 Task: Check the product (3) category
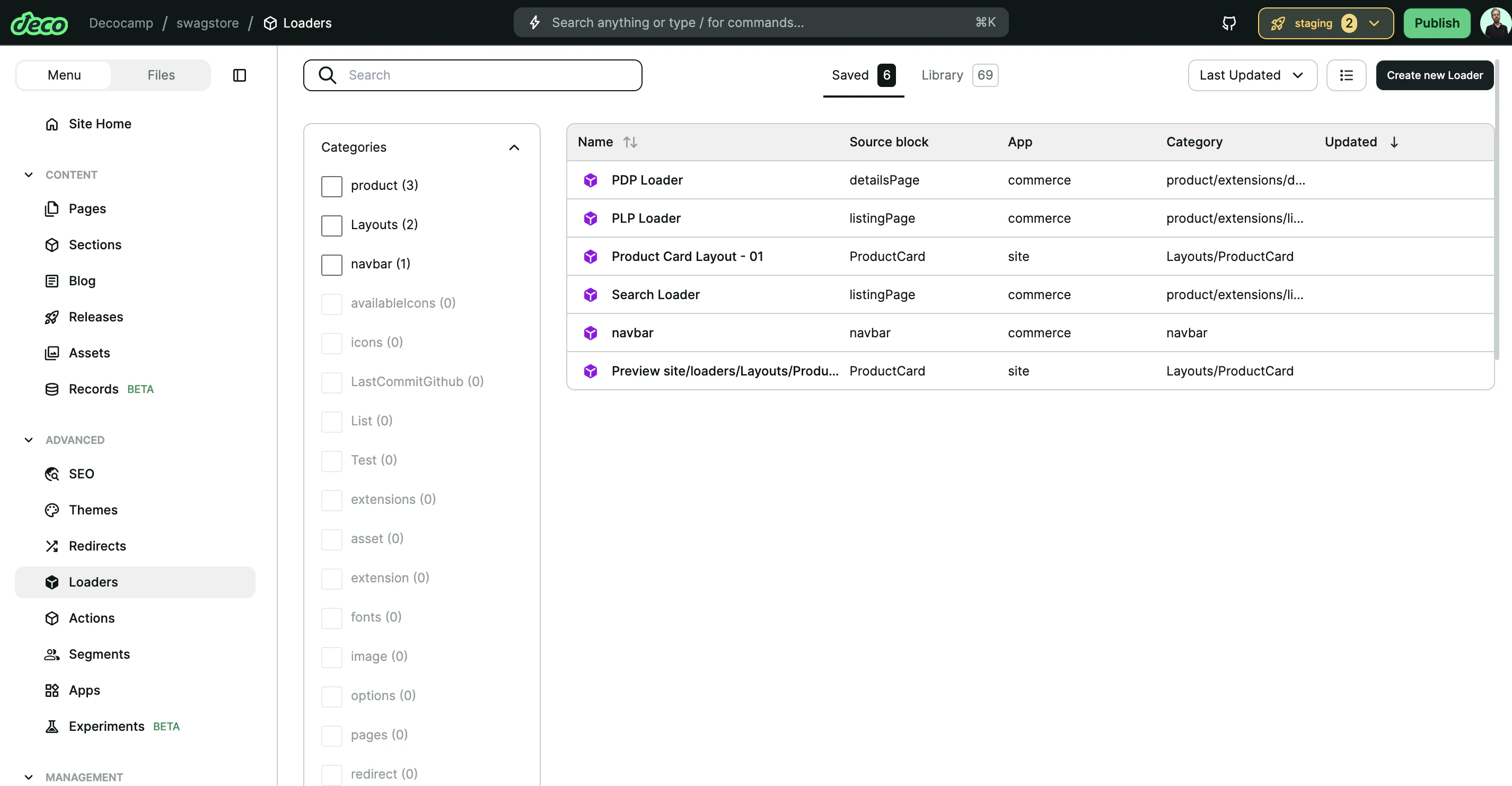(332, 186)
